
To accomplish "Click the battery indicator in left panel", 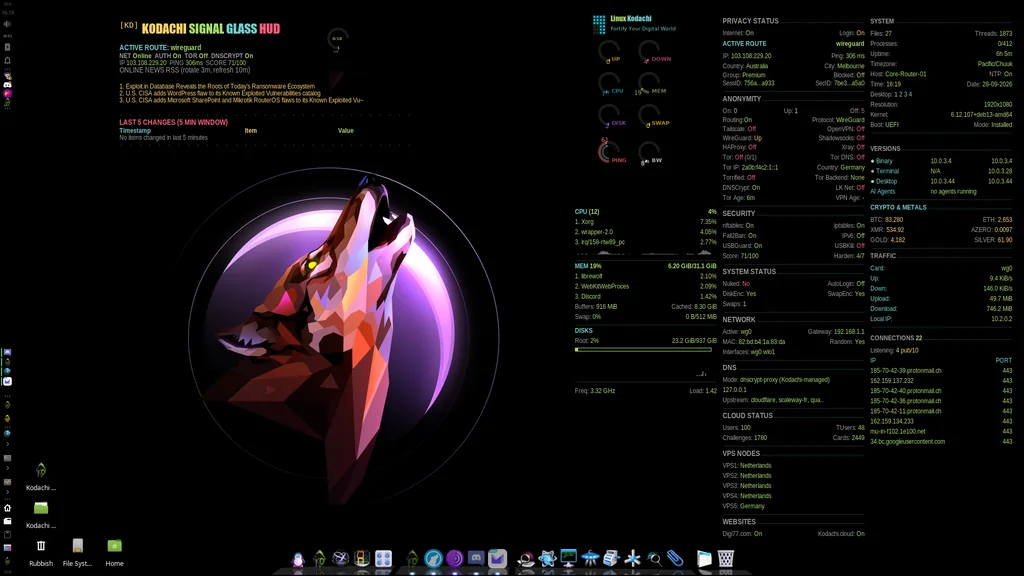I will [x=7, y=47].
